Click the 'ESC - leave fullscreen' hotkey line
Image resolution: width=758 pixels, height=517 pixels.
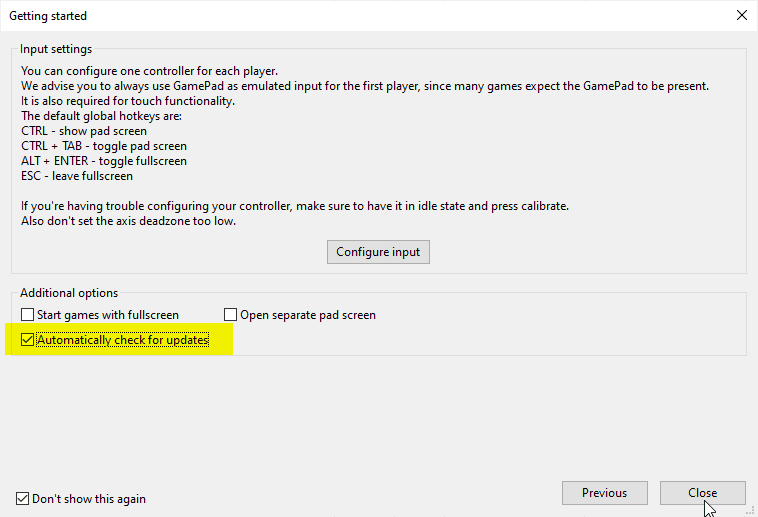(x=77, y=176)
